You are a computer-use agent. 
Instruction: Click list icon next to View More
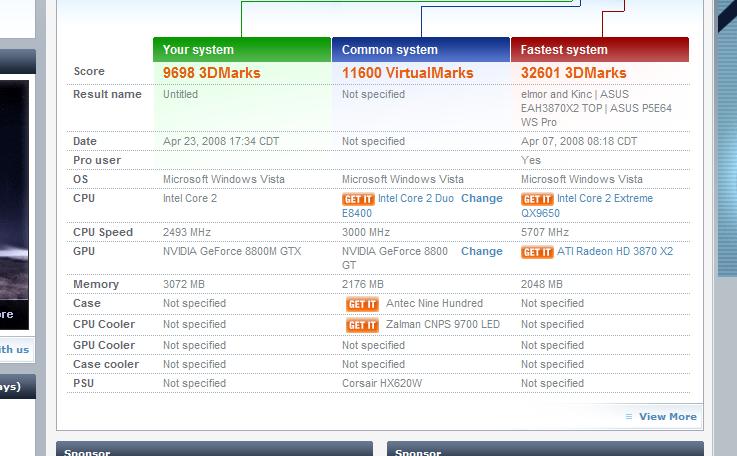click(629, 417)
